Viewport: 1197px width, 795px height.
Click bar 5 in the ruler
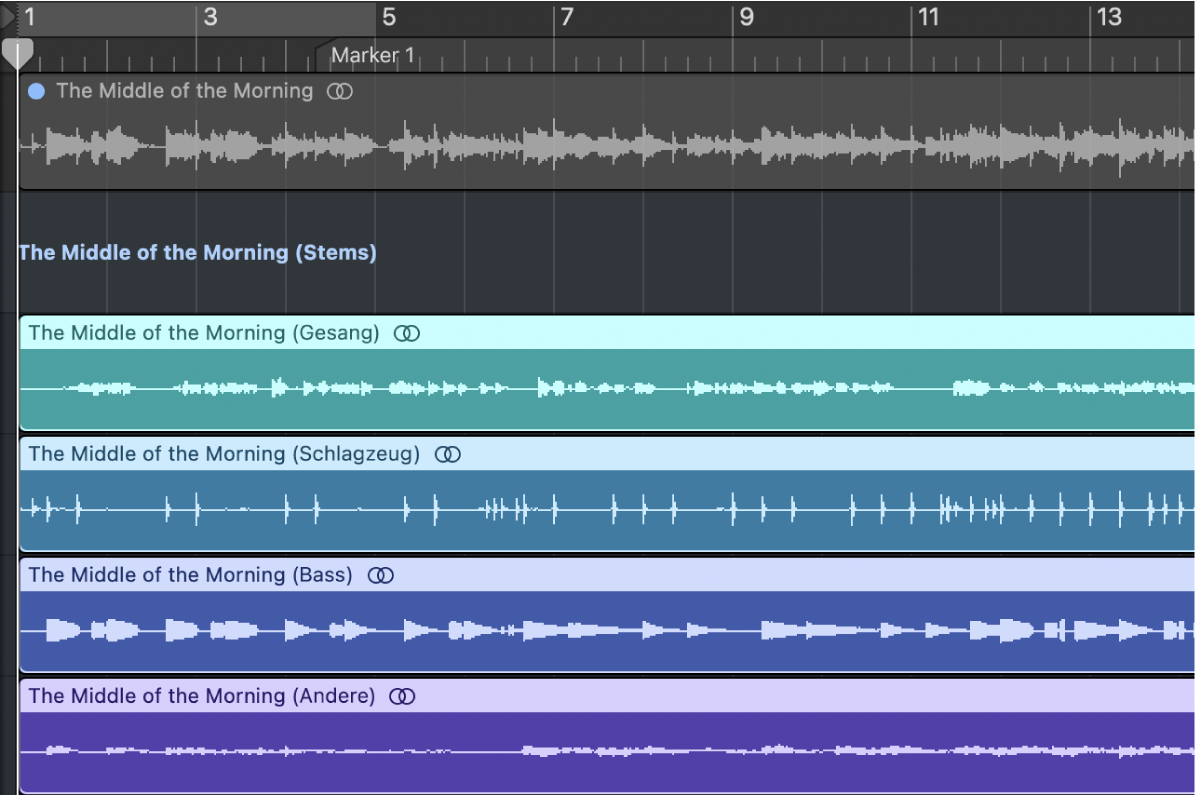[388, 17]
